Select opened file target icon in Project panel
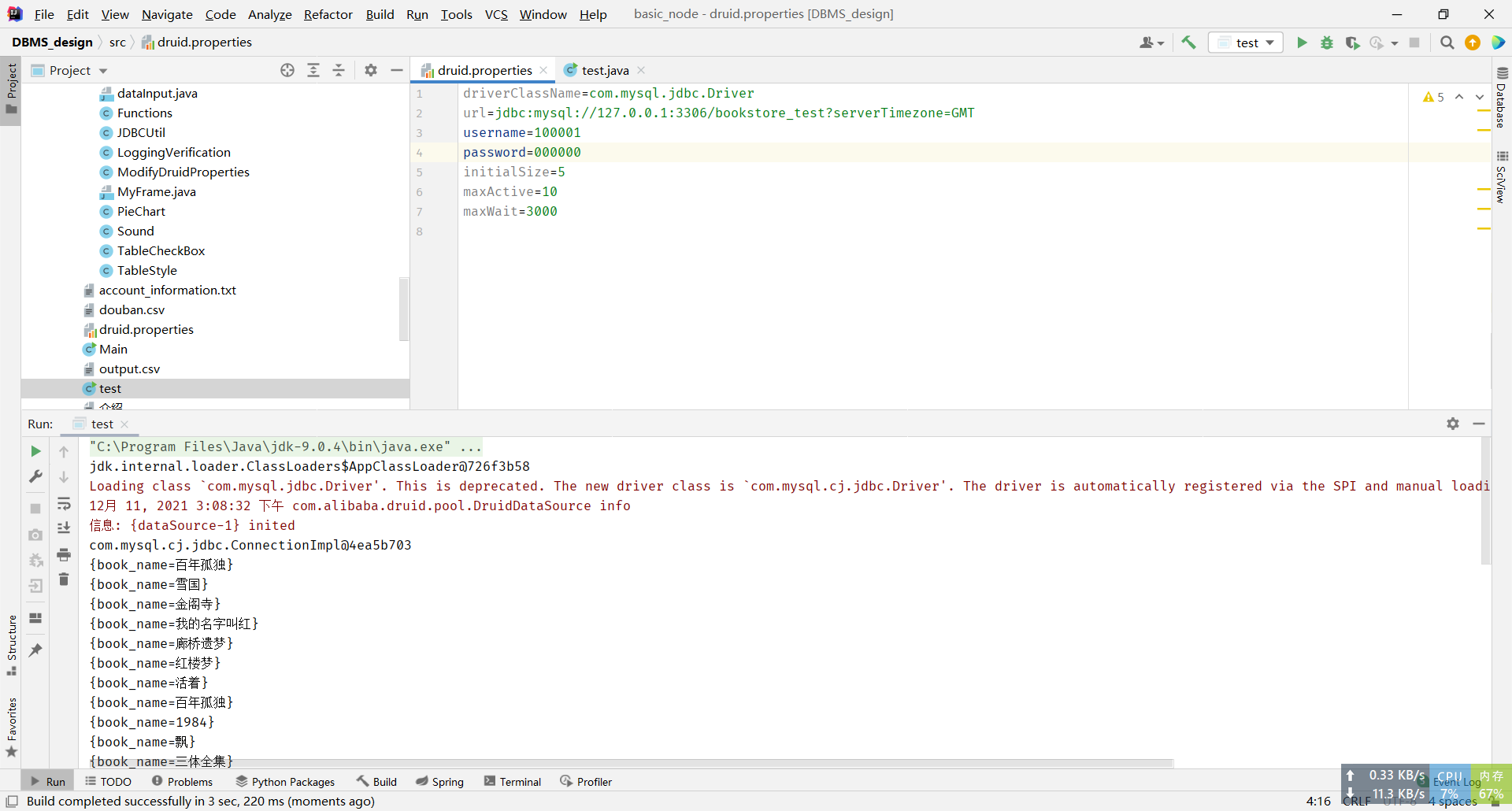The width and height of the screenshot is (1512, 811). coord(287,70)
